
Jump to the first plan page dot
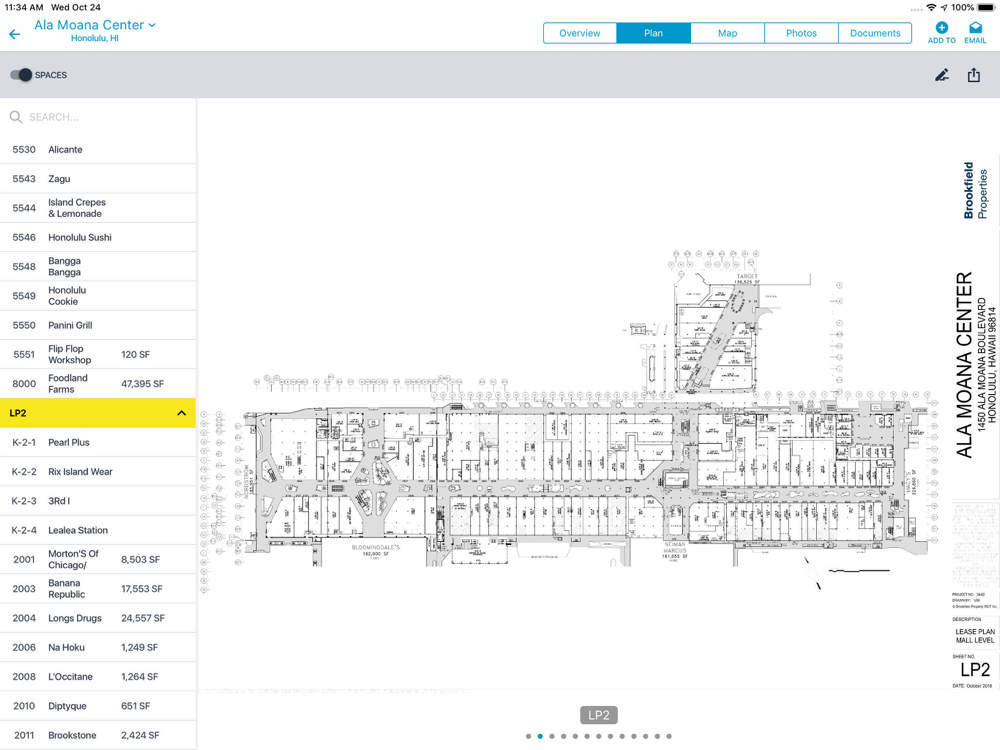point(528,737)
